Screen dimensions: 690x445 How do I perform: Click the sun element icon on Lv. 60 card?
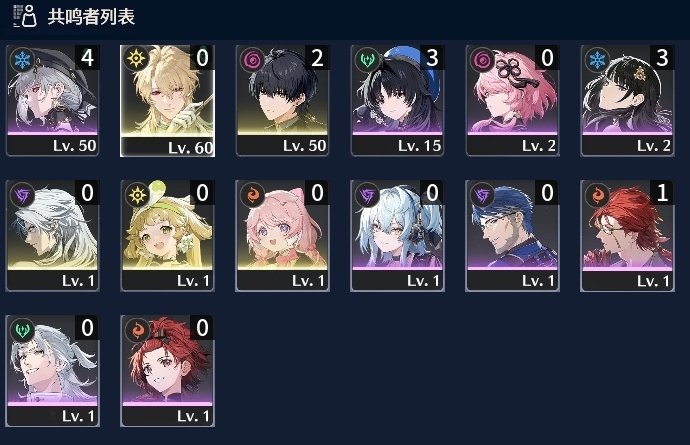pos(136,59)
